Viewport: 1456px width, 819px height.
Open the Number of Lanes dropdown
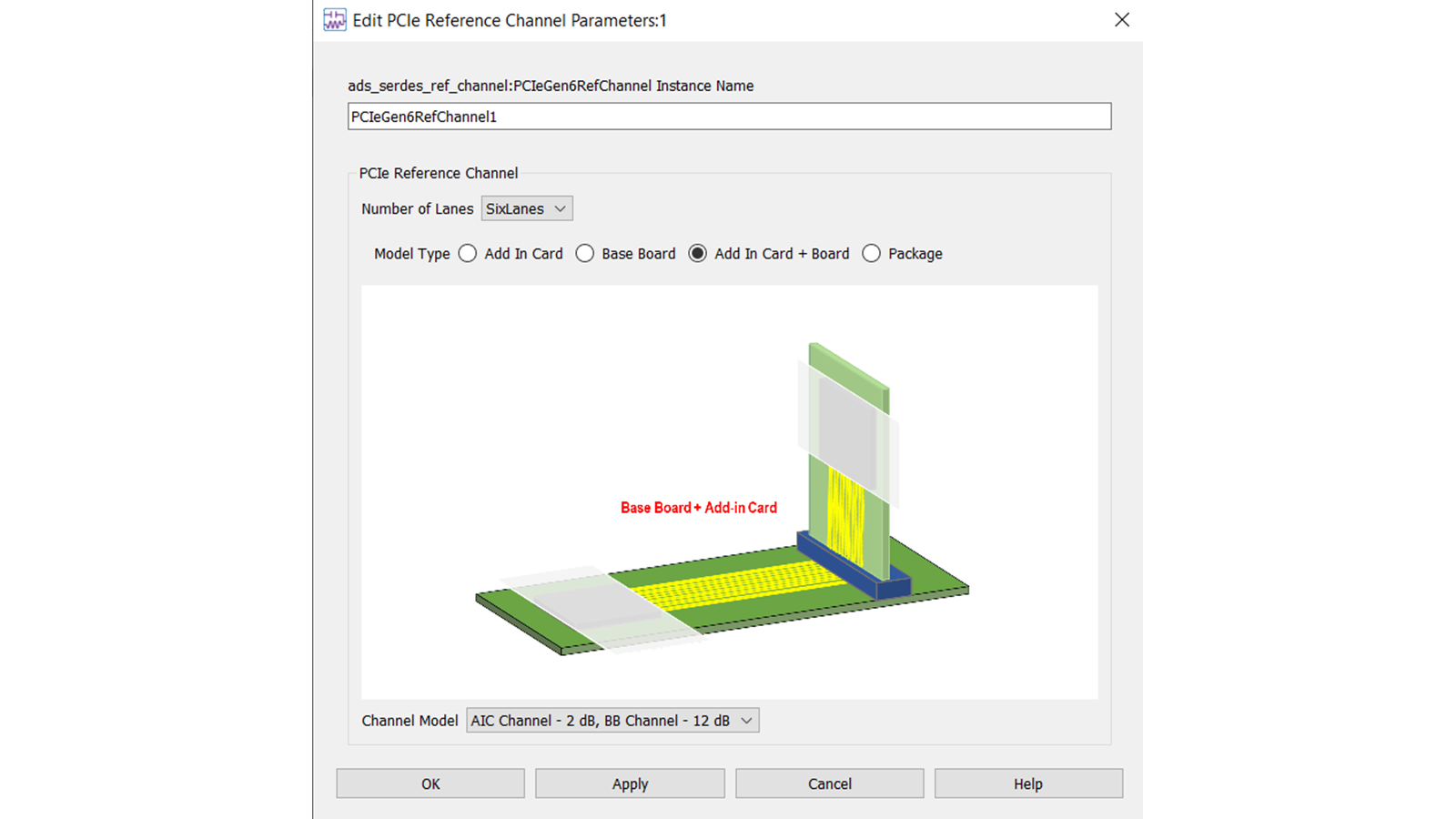[527, 208]
